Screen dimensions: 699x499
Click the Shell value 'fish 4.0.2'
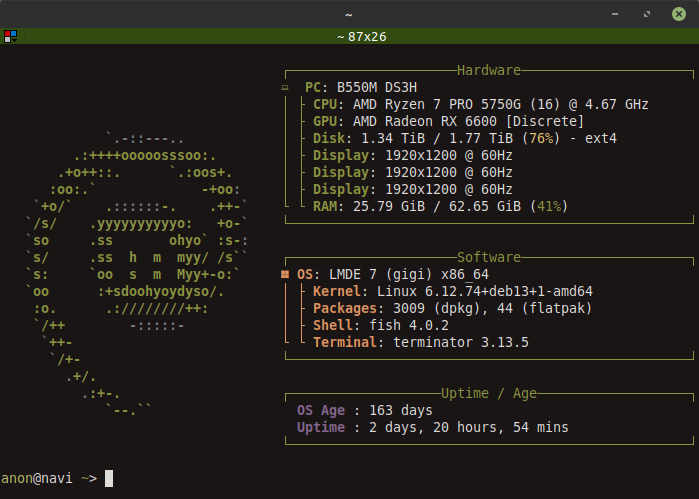[409, 325]
